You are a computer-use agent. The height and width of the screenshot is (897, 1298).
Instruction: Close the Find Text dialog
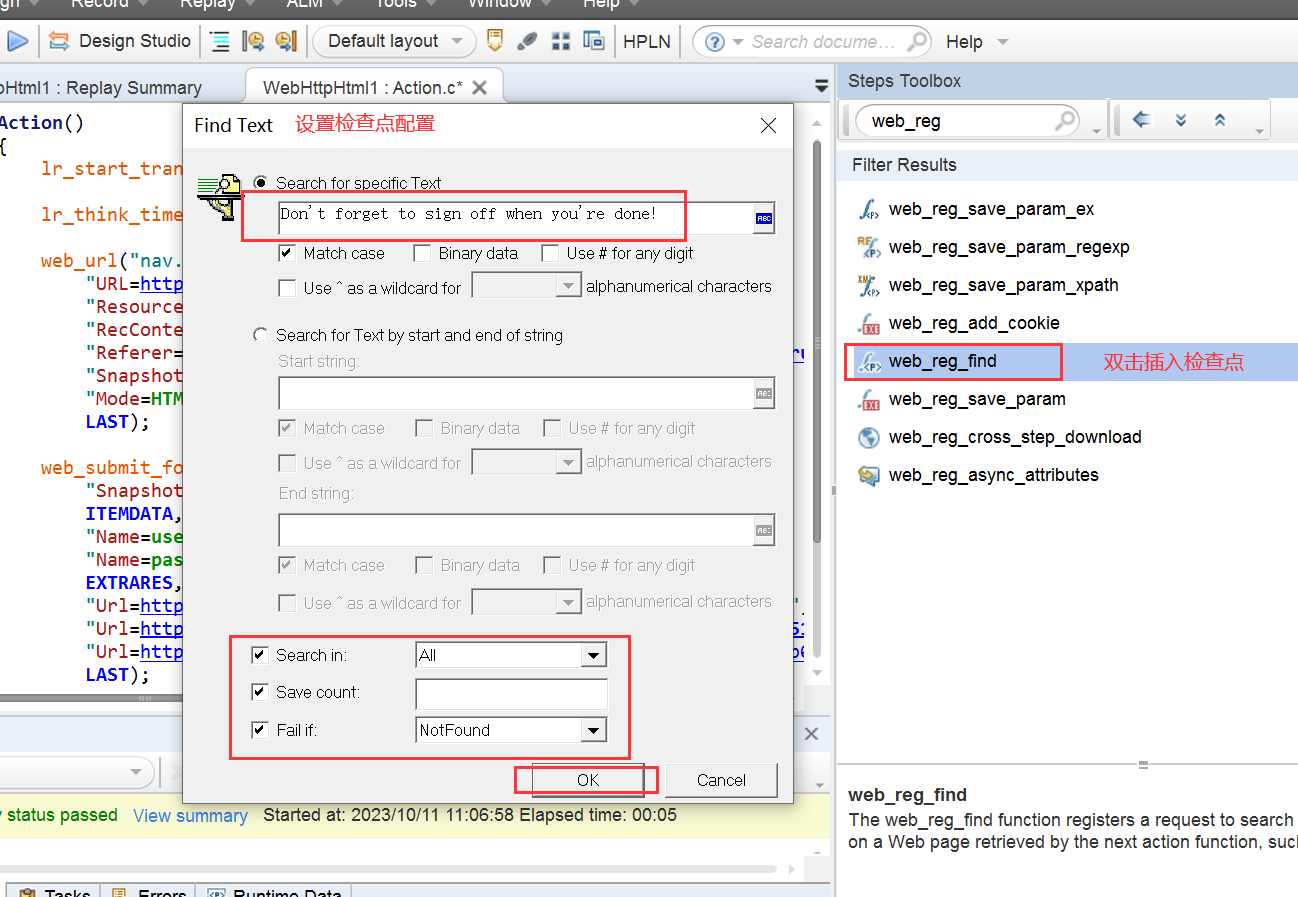click(x=768, y=126)
